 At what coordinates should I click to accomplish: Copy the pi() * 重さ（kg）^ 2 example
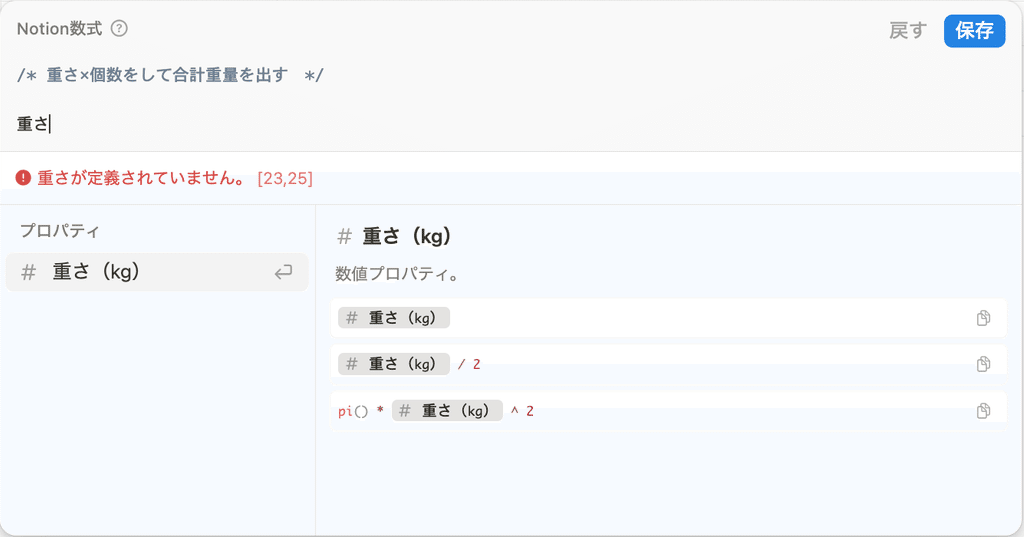[x=983, y=411]
